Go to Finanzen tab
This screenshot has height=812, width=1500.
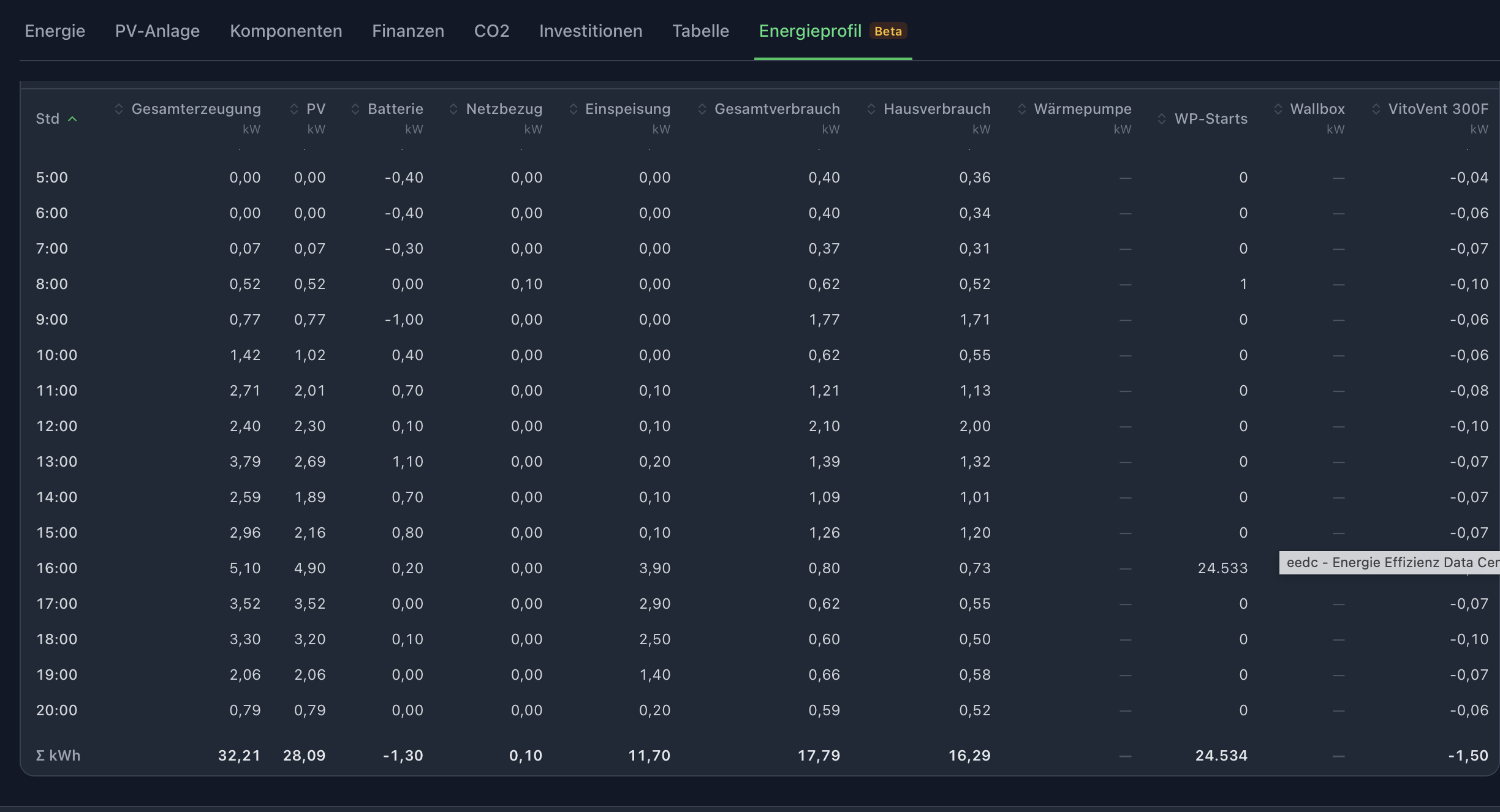(408, 31)
